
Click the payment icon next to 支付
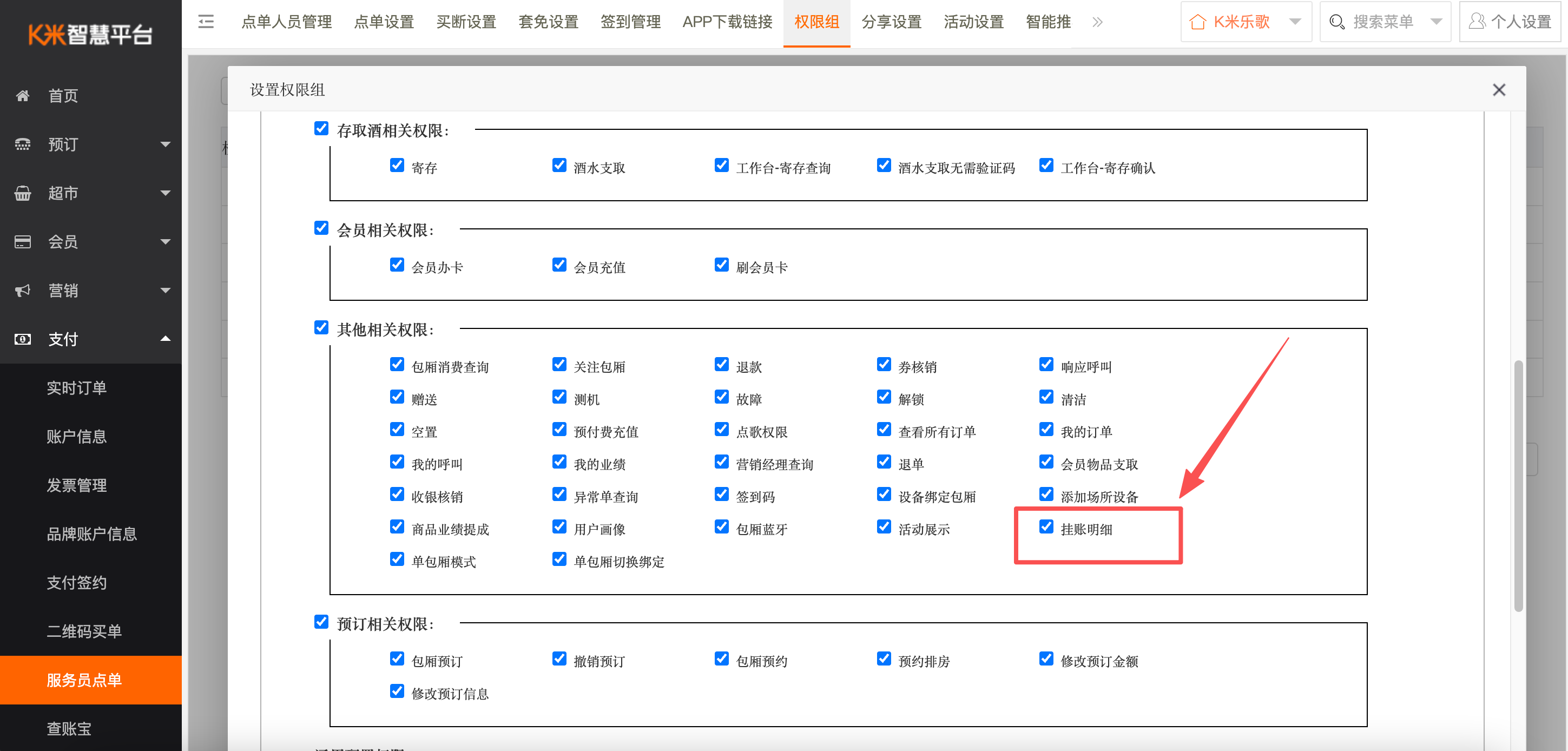[x=23, y=339]
